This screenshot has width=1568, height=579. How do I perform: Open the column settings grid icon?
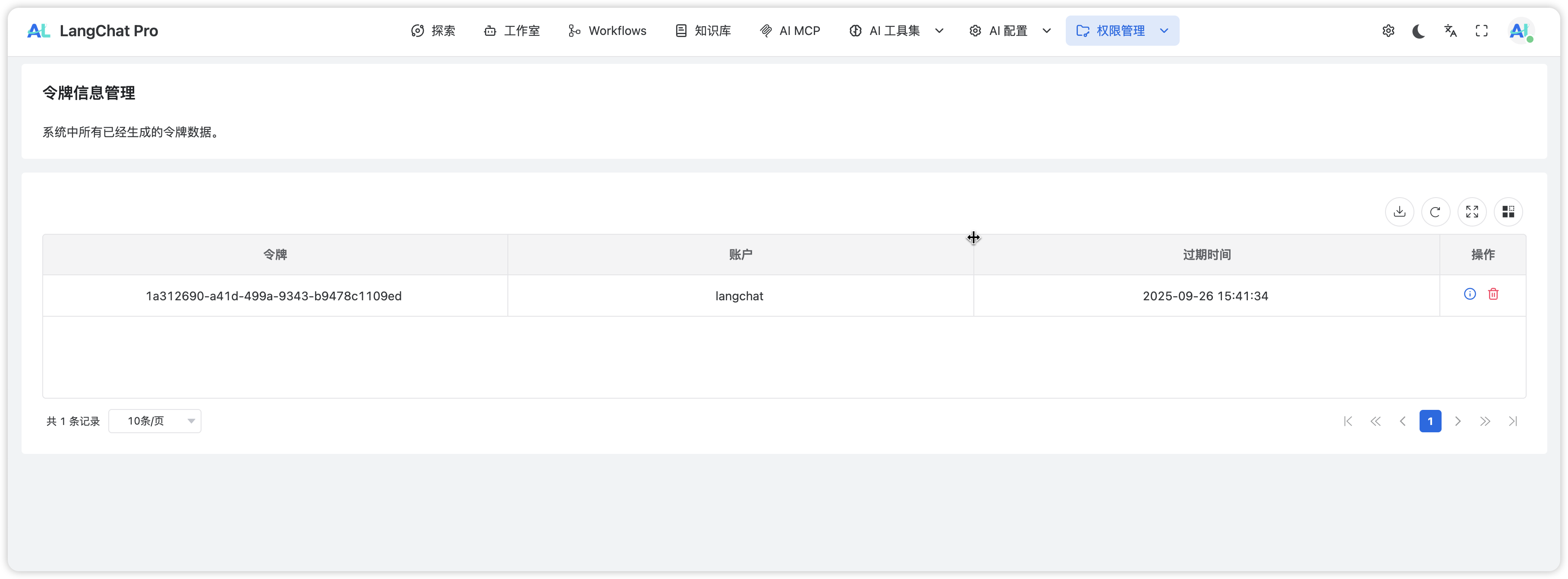(1508, 212)
